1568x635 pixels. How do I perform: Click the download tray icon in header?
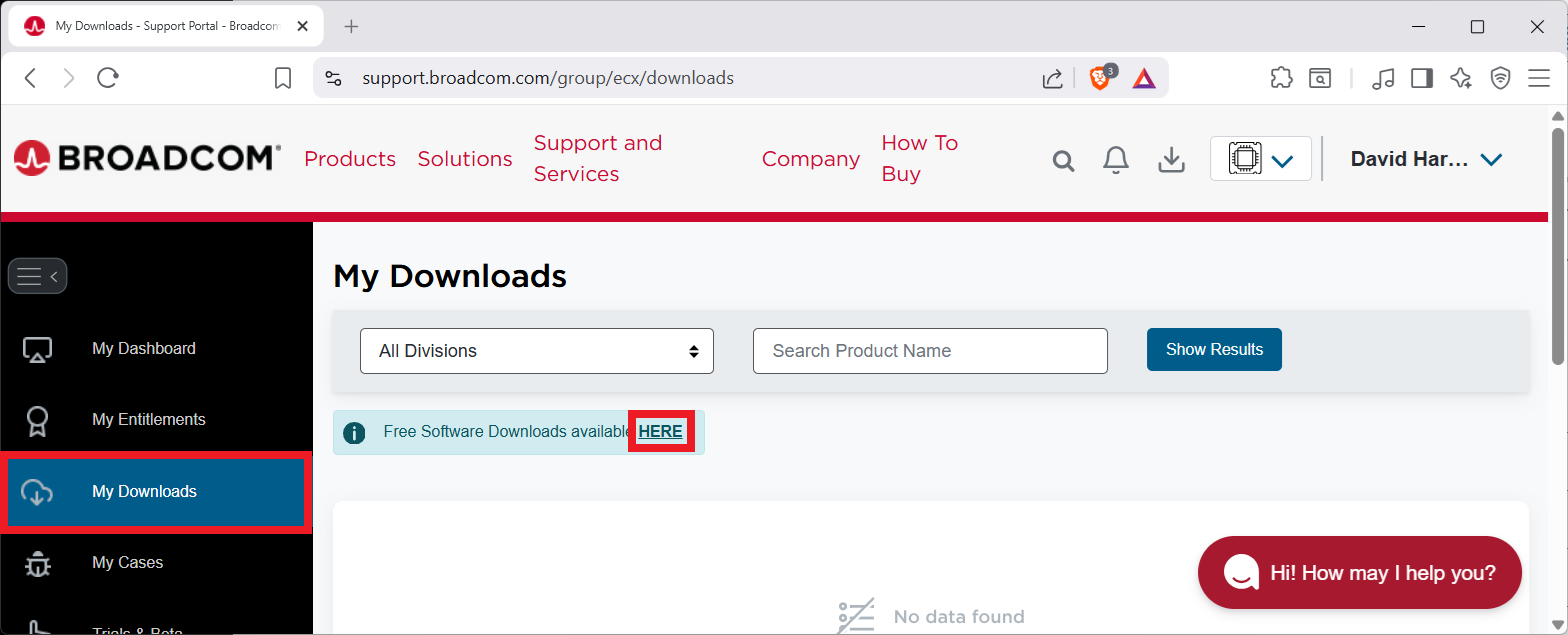tap(1171, 160)
